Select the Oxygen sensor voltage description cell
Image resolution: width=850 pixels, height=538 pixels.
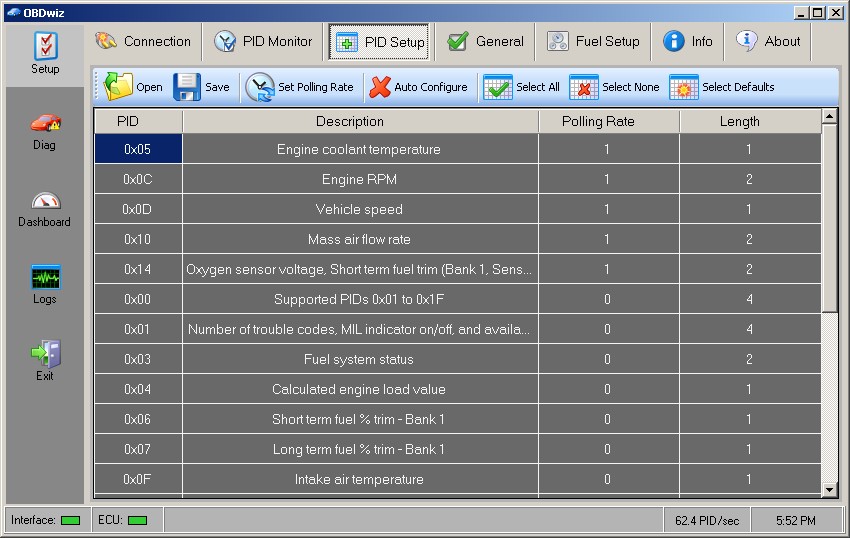[x=360, y=269]
